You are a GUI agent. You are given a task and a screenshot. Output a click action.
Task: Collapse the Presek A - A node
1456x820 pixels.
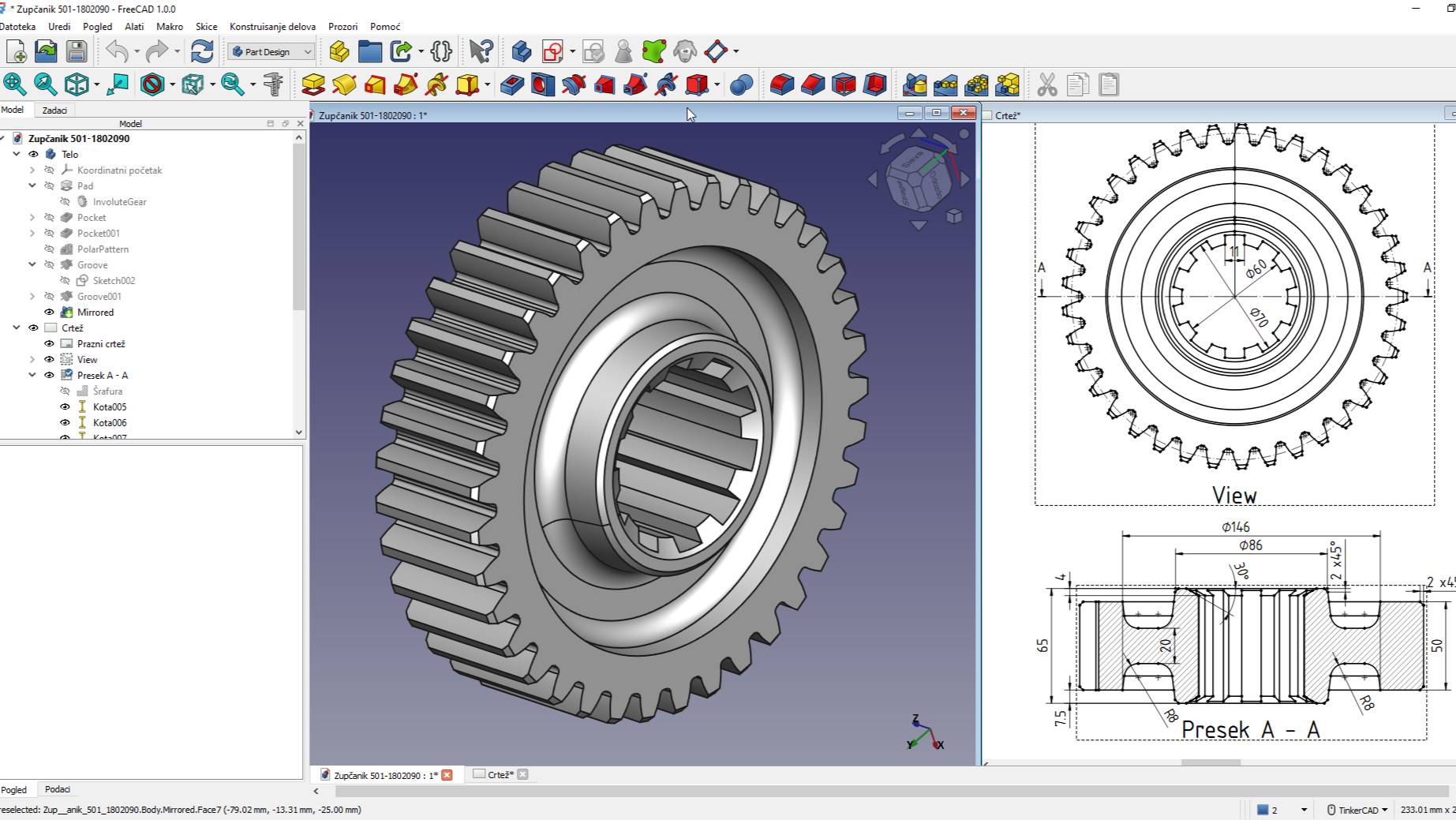pos(32,376)
